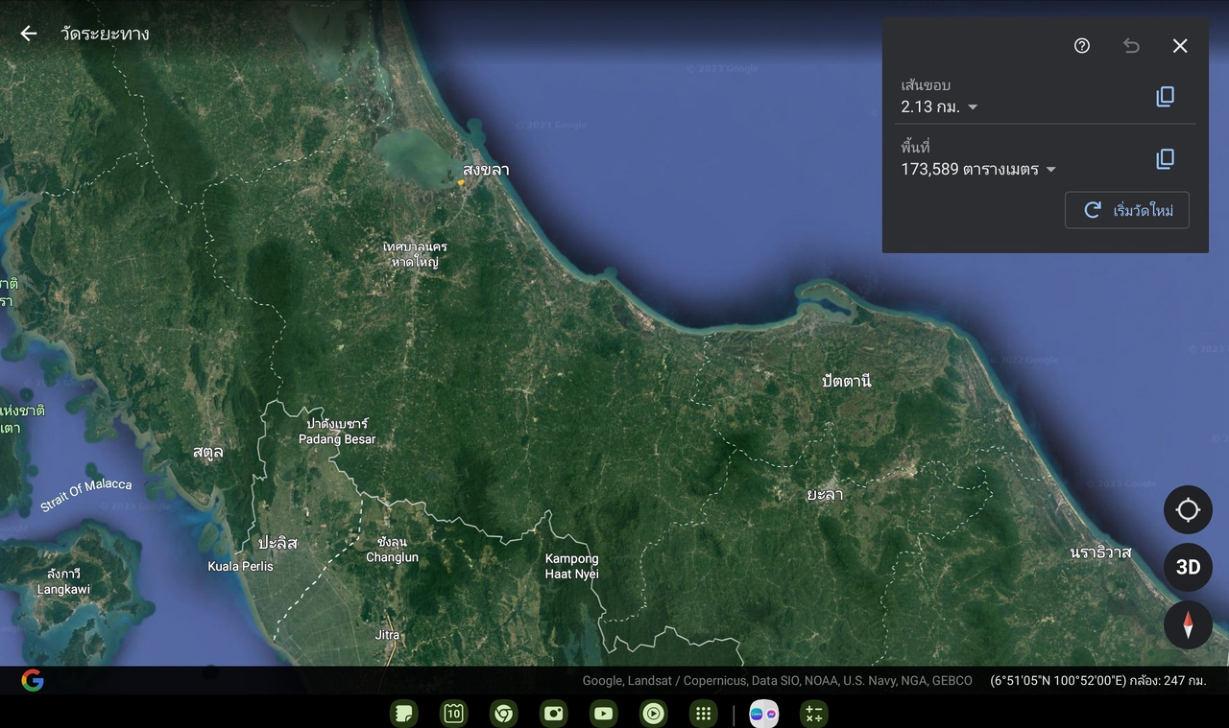The height and width of the screenshot is (728, 1229).
Task: Click the Strait Of Malacca label
Action: [86, 495]
